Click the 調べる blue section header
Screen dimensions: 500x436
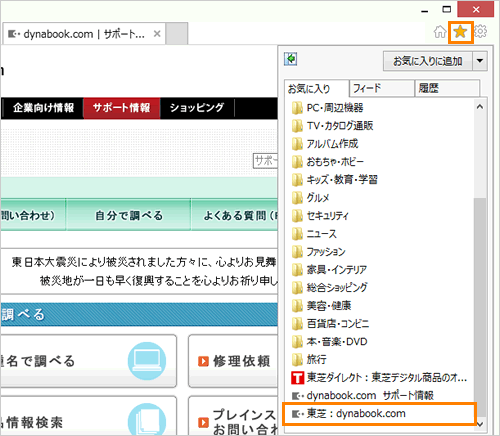(139, 314)
